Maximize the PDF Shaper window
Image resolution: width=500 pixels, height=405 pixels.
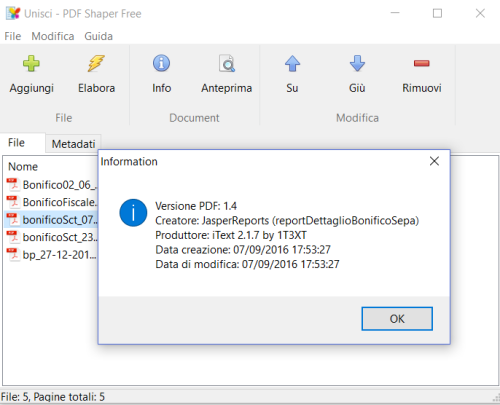coord(437,13)
